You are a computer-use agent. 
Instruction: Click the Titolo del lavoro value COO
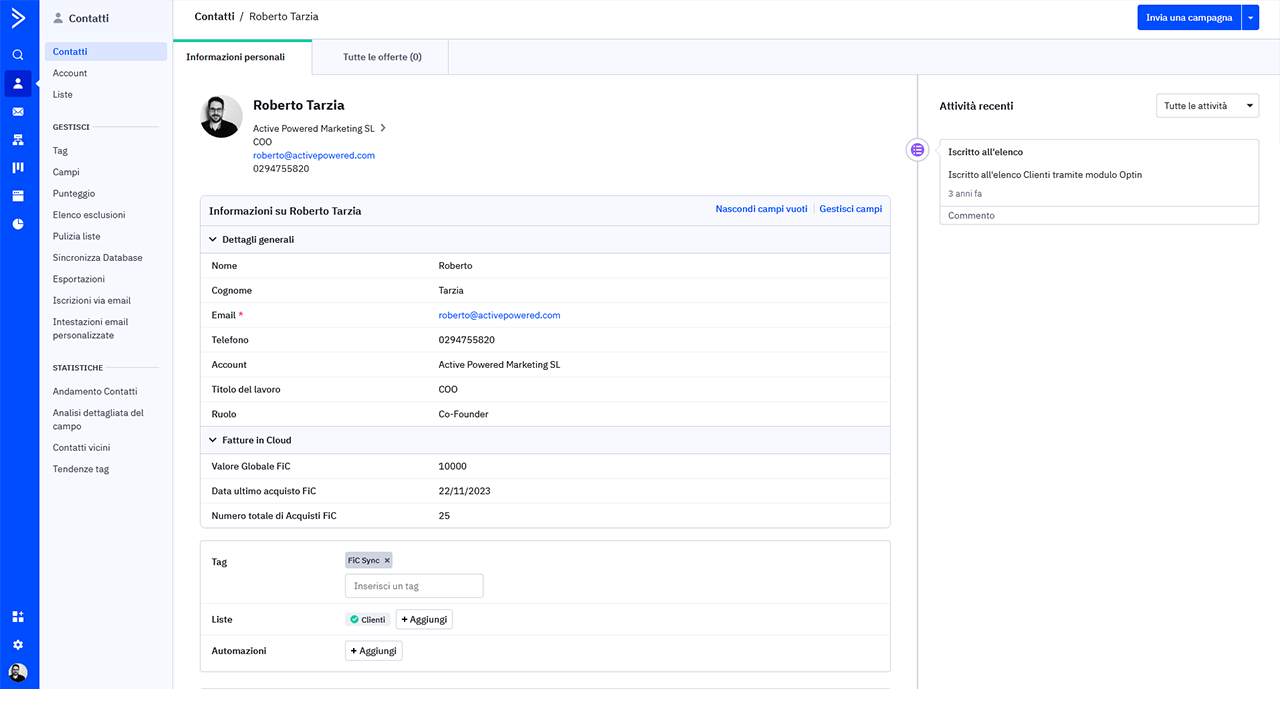click(448, 389)
